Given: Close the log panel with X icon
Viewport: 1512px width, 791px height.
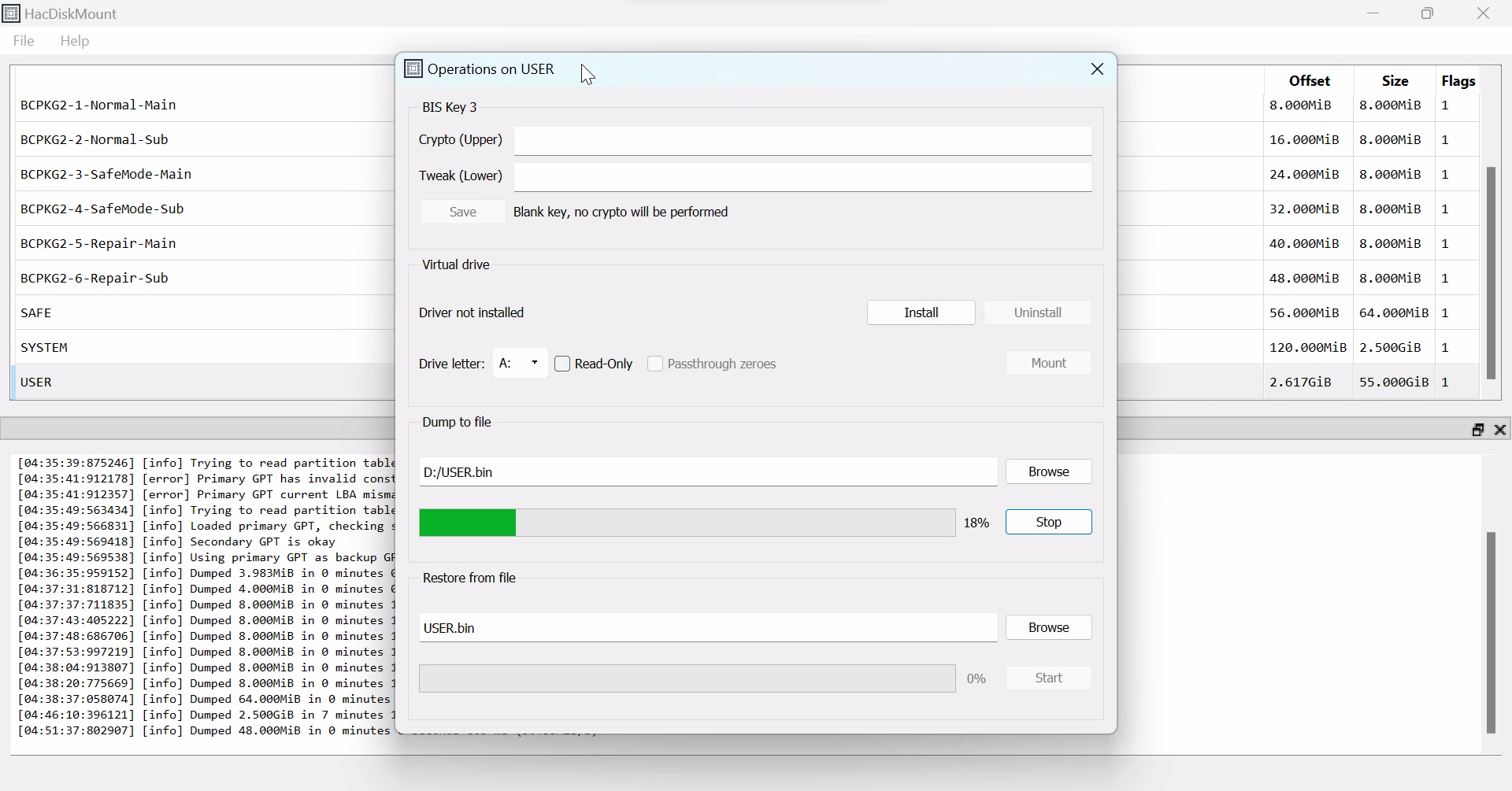Looking at the screenshot, I should click(1500, 430).
